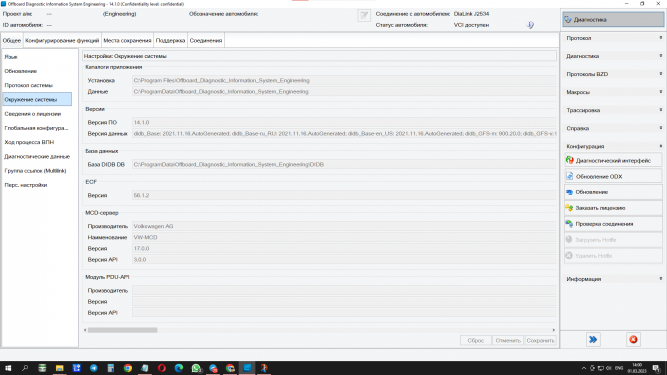This screenshot has height=375, width=667.
Task: Switch to Конфигурирование функций tab
Action: (x=62, y=40)
